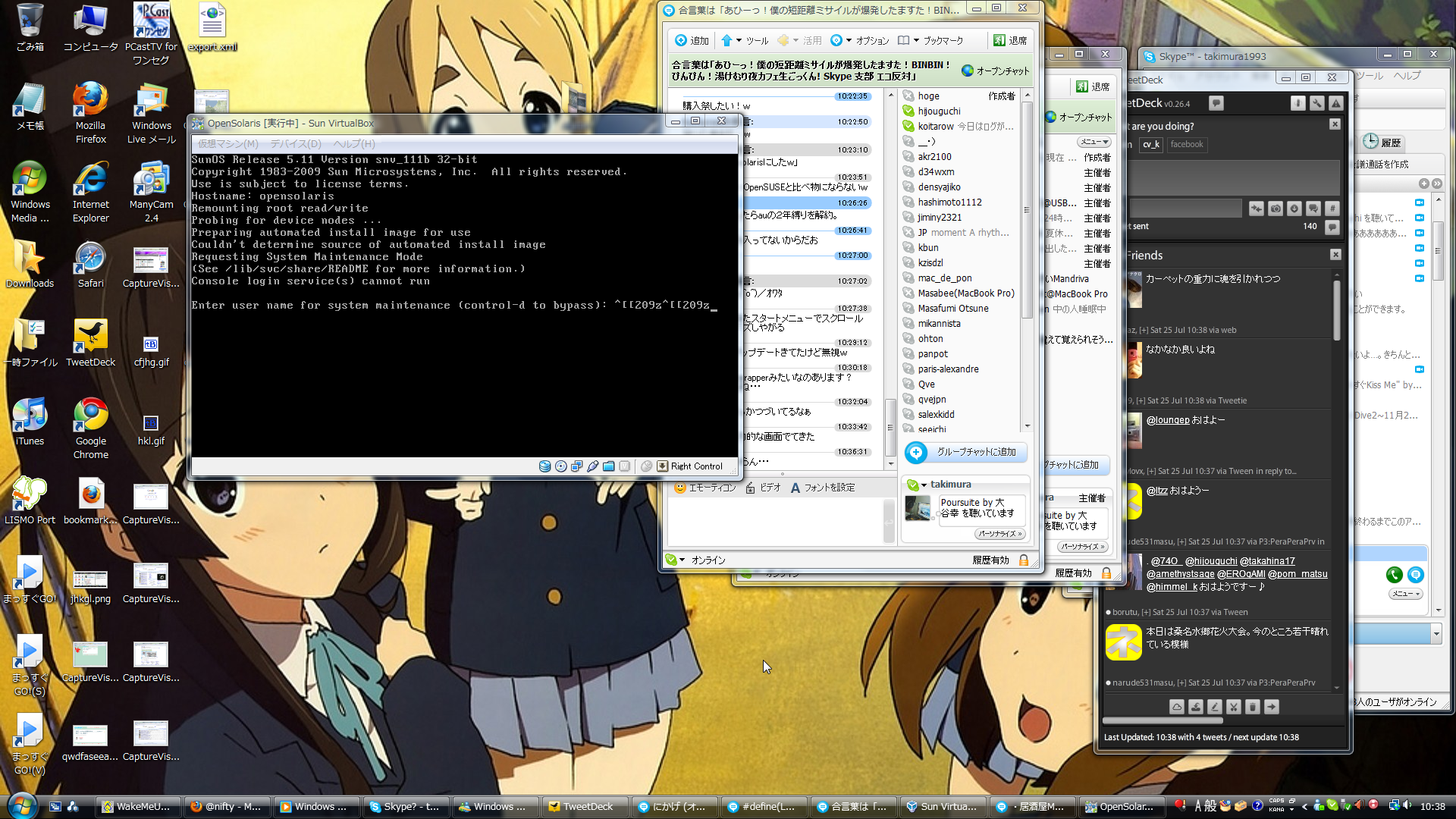
Task: Click the participant list scroll down arrow
Action: click(x=1027, y=426)
